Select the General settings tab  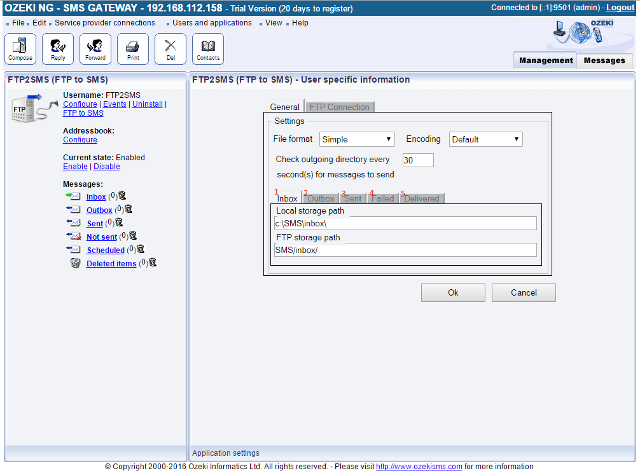coord(284,107)
